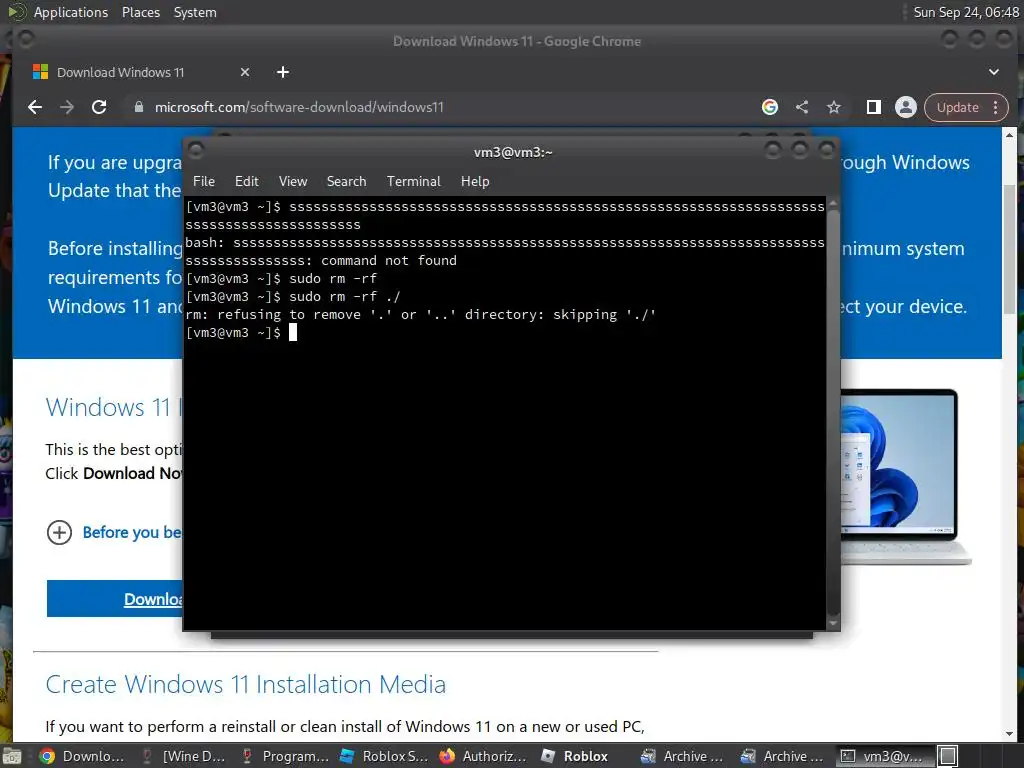Click the Chrome address bar URL
1024x768 pixels.
click(299, 107)
